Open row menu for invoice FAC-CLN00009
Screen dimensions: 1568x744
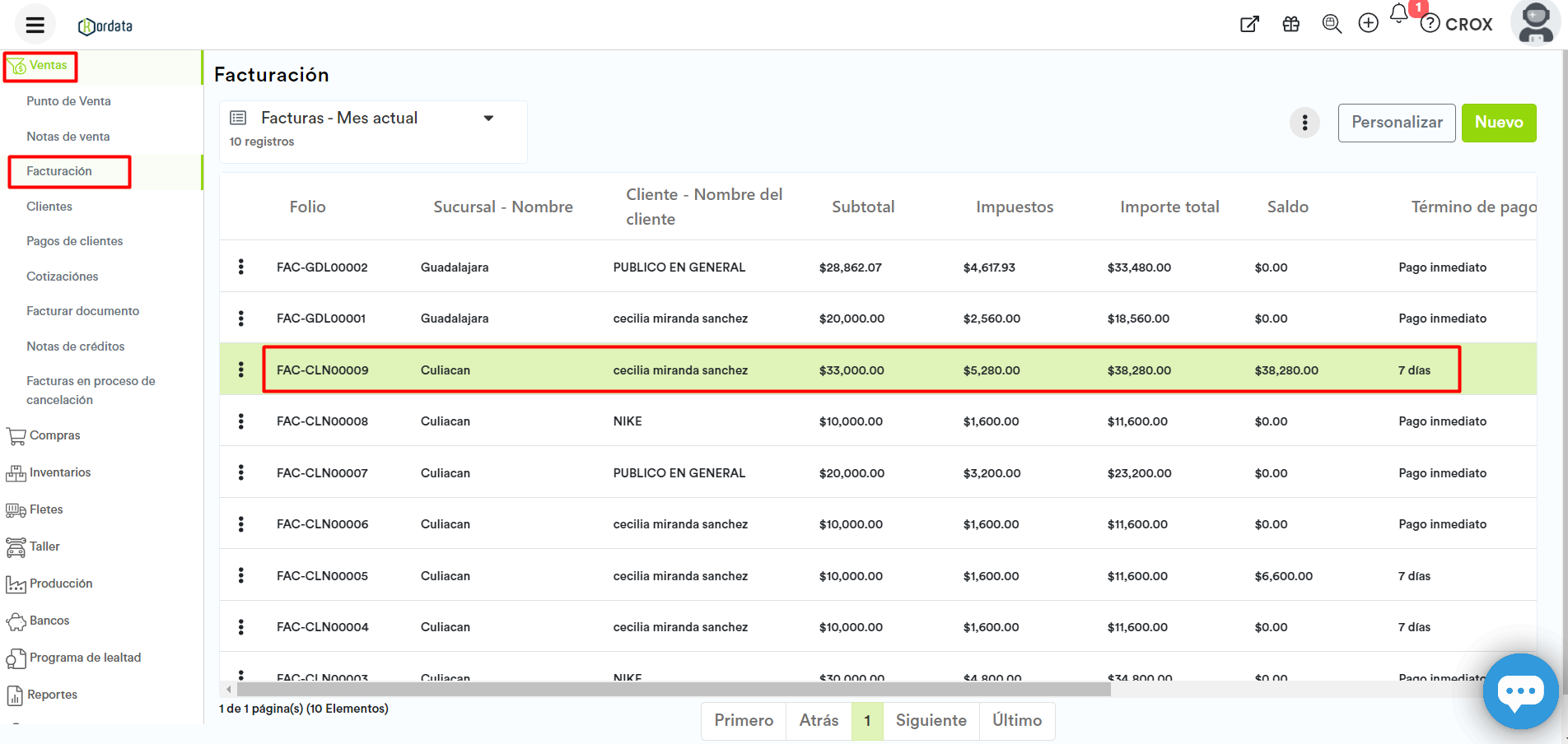coord(240,370)
